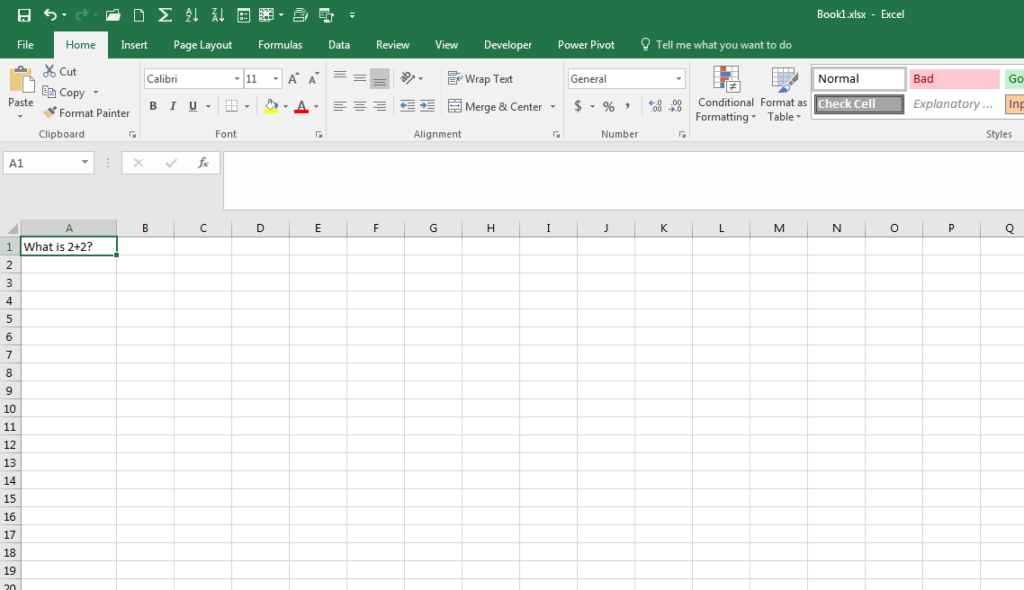Viewport: 1024px width, 590px height.
Task: Apply comma style number format
Action: coord(627,106)
